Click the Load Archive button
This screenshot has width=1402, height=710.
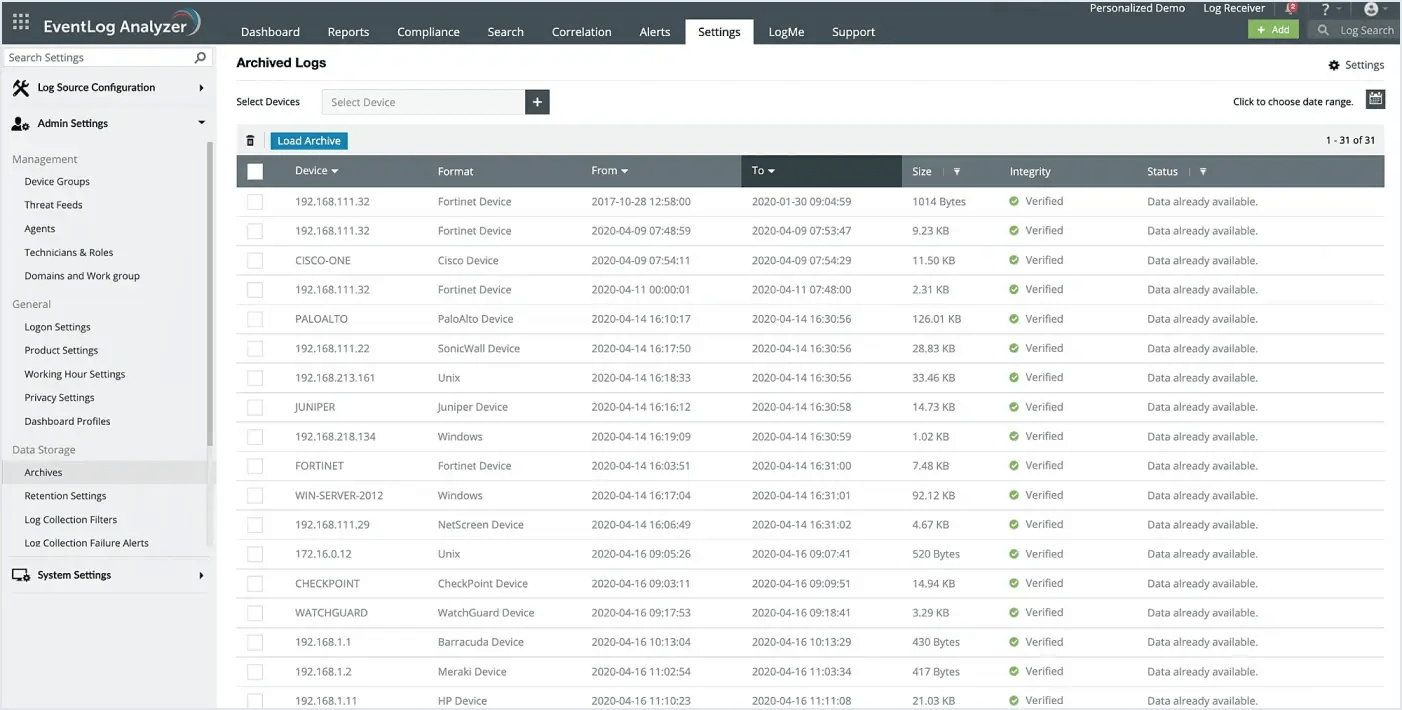coord(309,141)
